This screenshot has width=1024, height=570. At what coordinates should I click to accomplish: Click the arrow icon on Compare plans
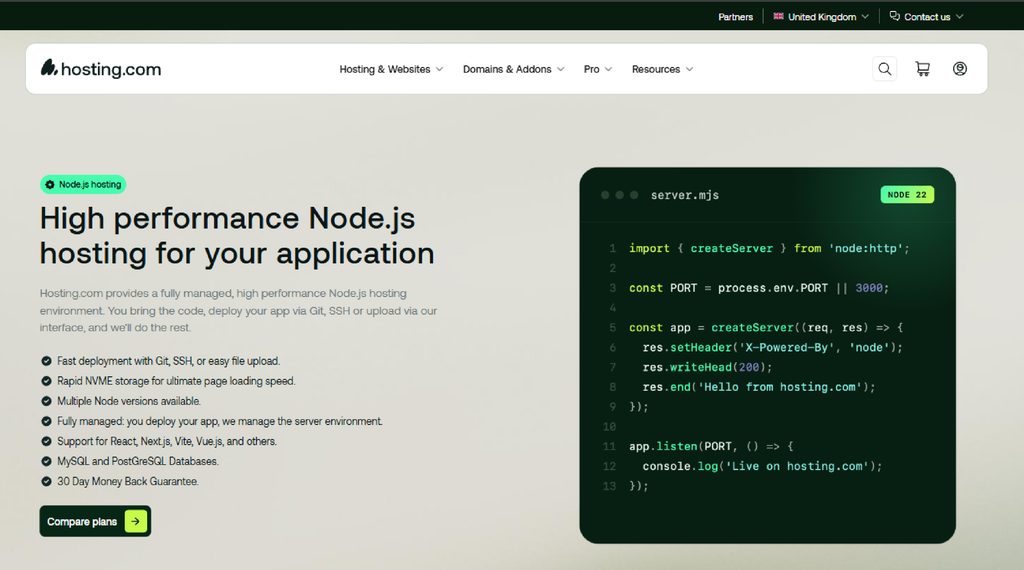[x=136, y=521]
